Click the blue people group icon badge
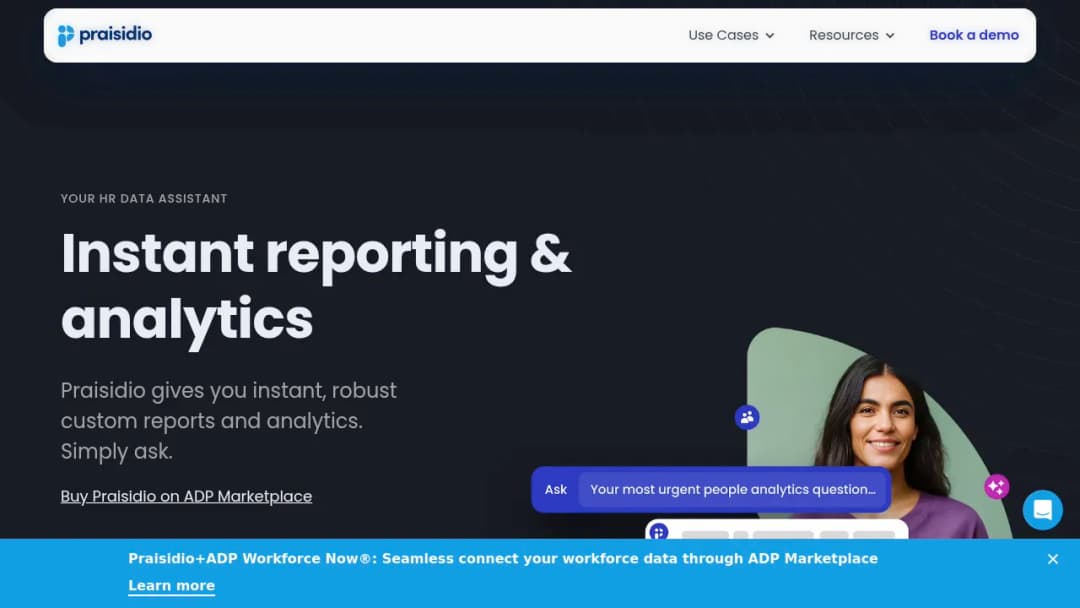This screenshot has width=1080, height=608. click(747, 417)
